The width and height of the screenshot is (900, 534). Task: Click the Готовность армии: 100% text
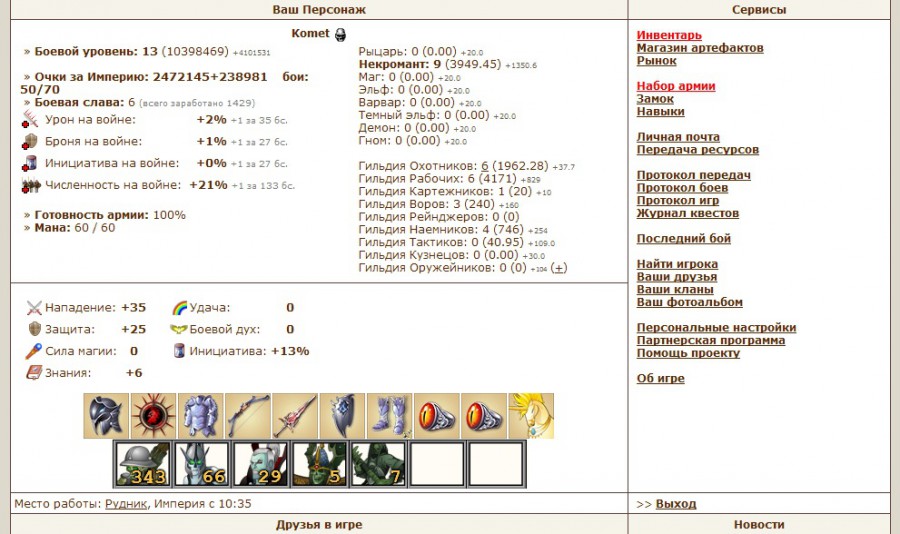click(x=110, y=215)
